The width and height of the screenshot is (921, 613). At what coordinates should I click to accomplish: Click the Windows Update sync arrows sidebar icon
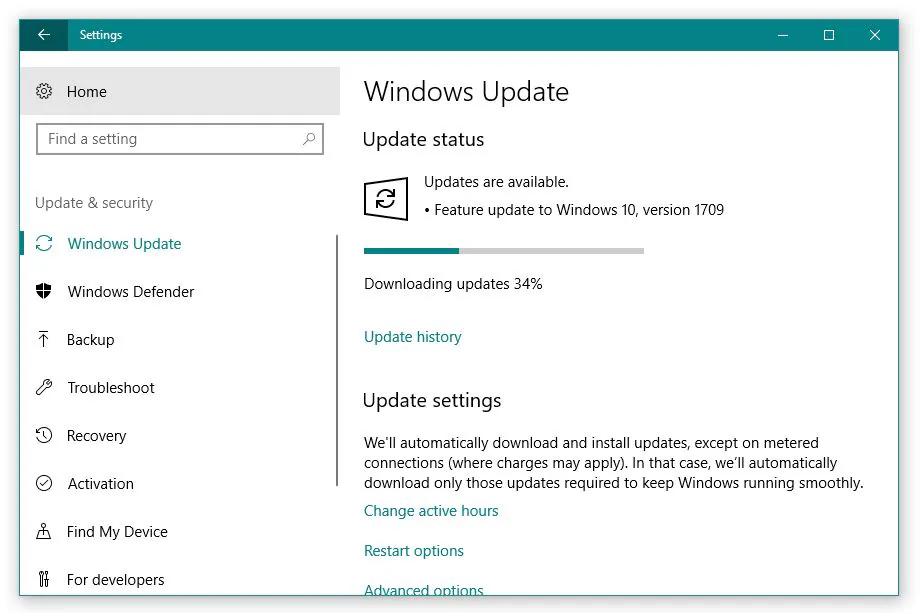[x=44, y=243]
